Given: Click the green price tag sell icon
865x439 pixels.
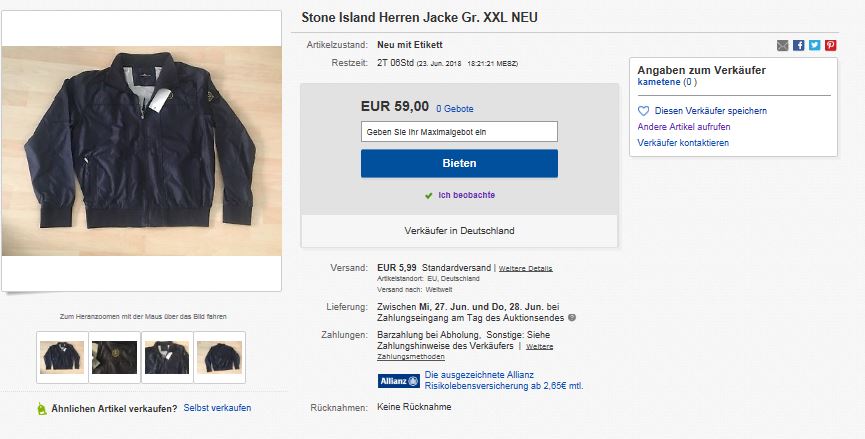Looking at the screenshot, I should point(41,409).
